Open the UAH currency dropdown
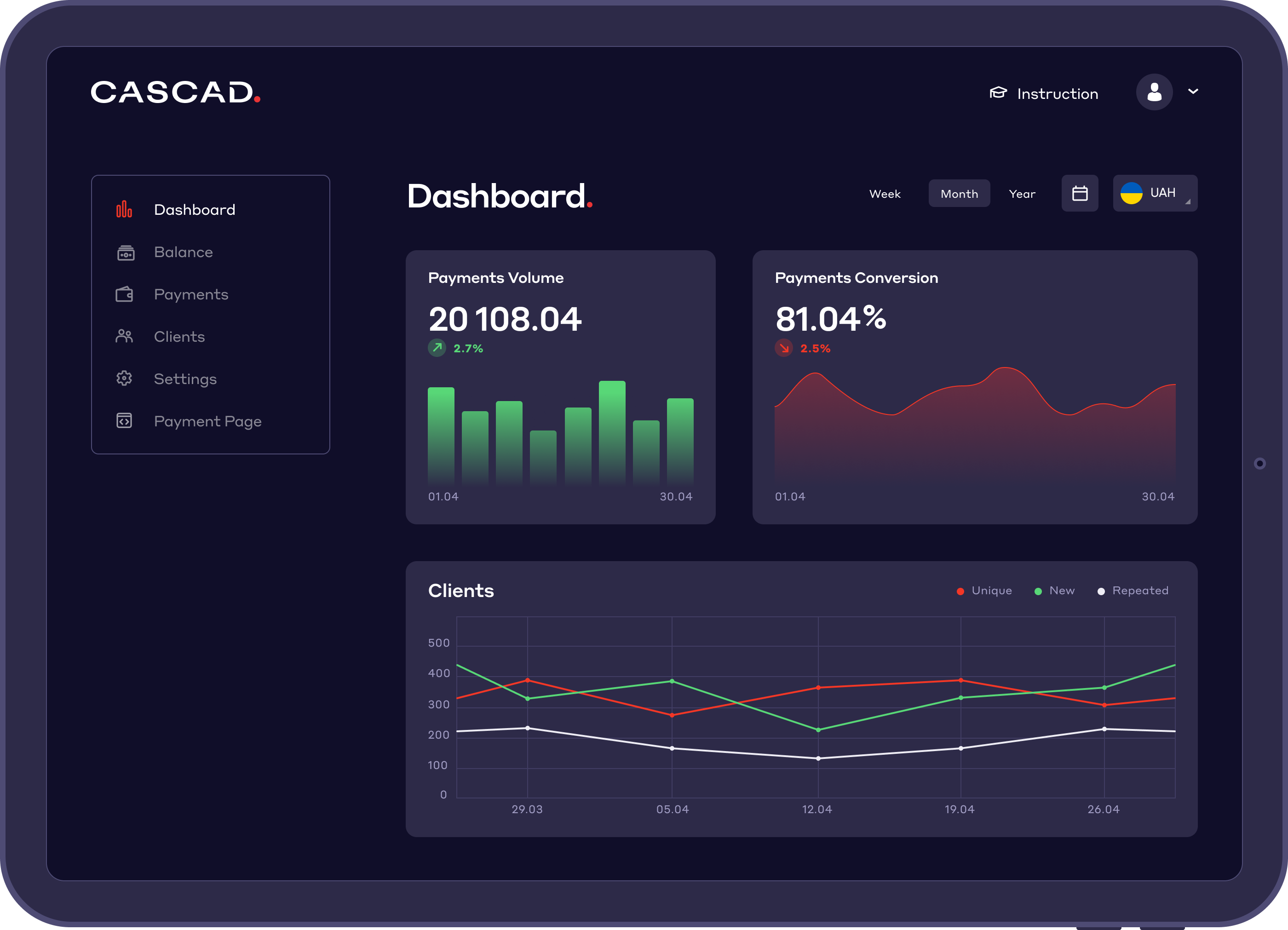 [x=1155, y=193]
